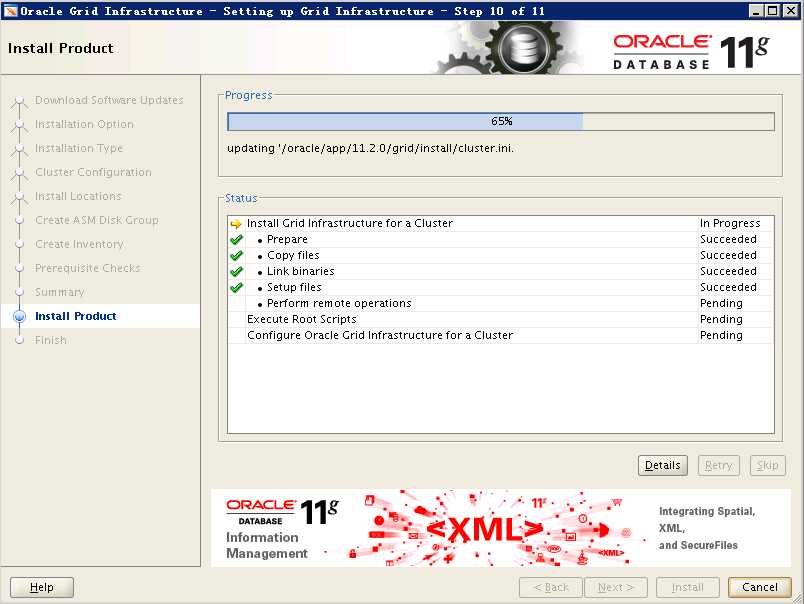
Task: Click green checkmark next to Prepare
Action: (236, 239)
